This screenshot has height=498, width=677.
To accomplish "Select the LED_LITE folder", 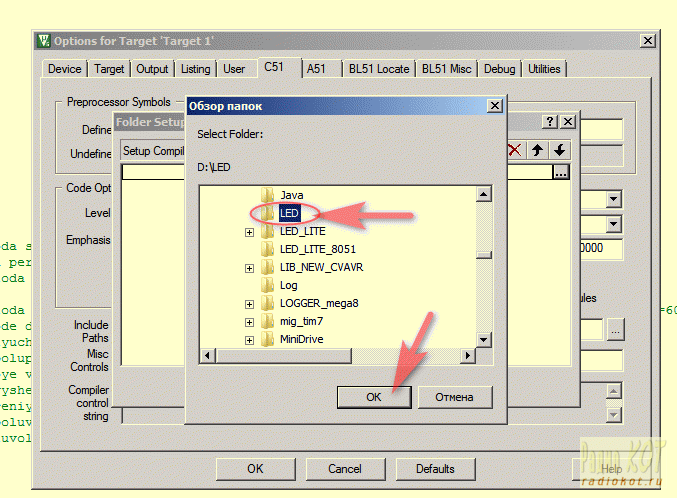I will 302,232.
